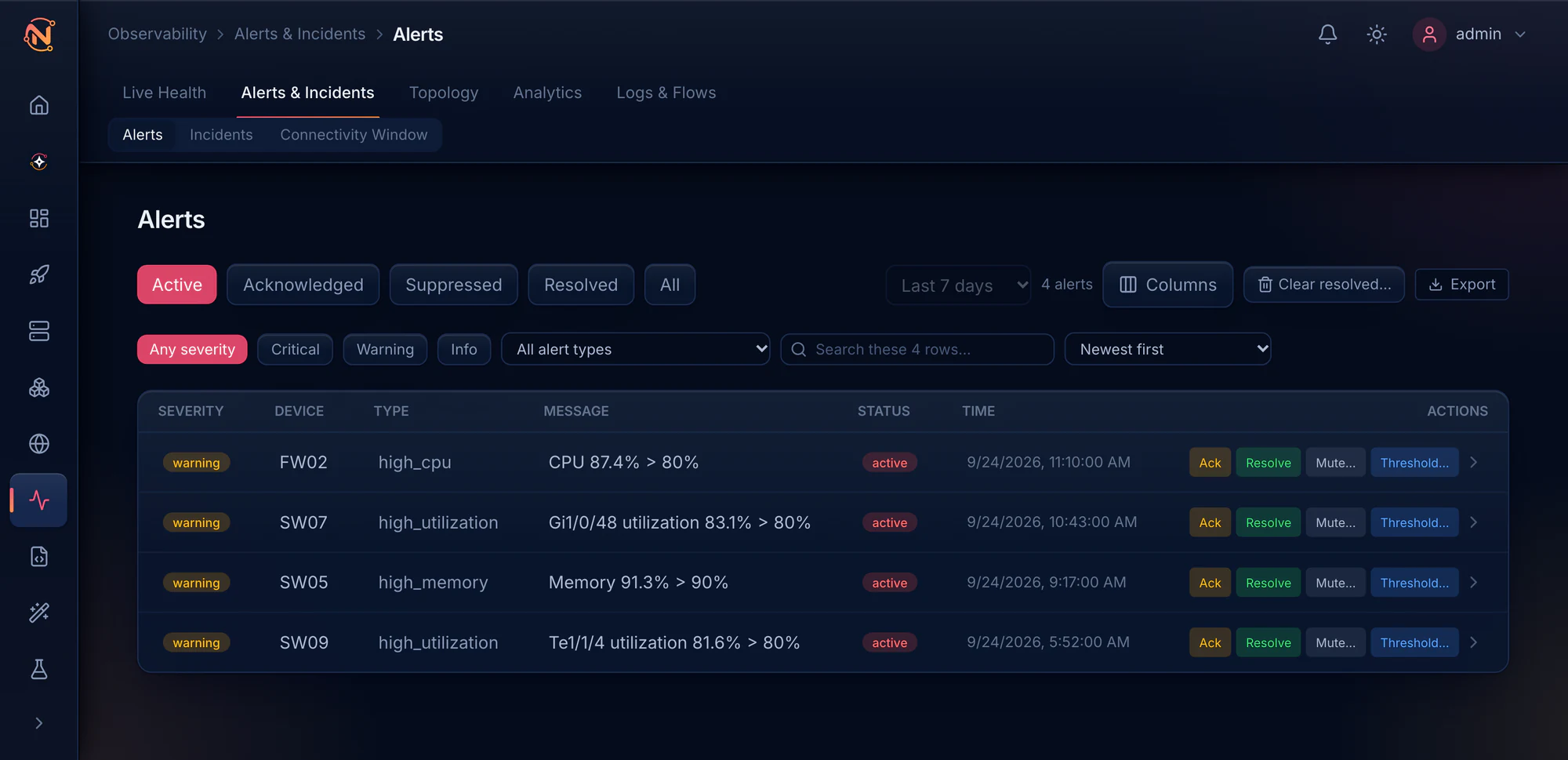
Task: Click the SEVERITY column header
Action: coord(191,411)
